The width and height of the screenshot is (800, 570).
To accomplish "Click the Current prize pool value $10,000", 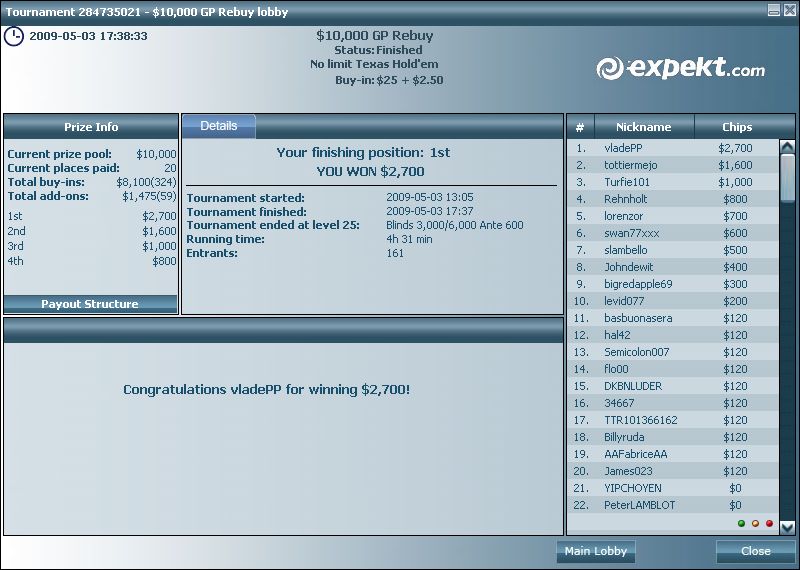I will click(156, 154).
